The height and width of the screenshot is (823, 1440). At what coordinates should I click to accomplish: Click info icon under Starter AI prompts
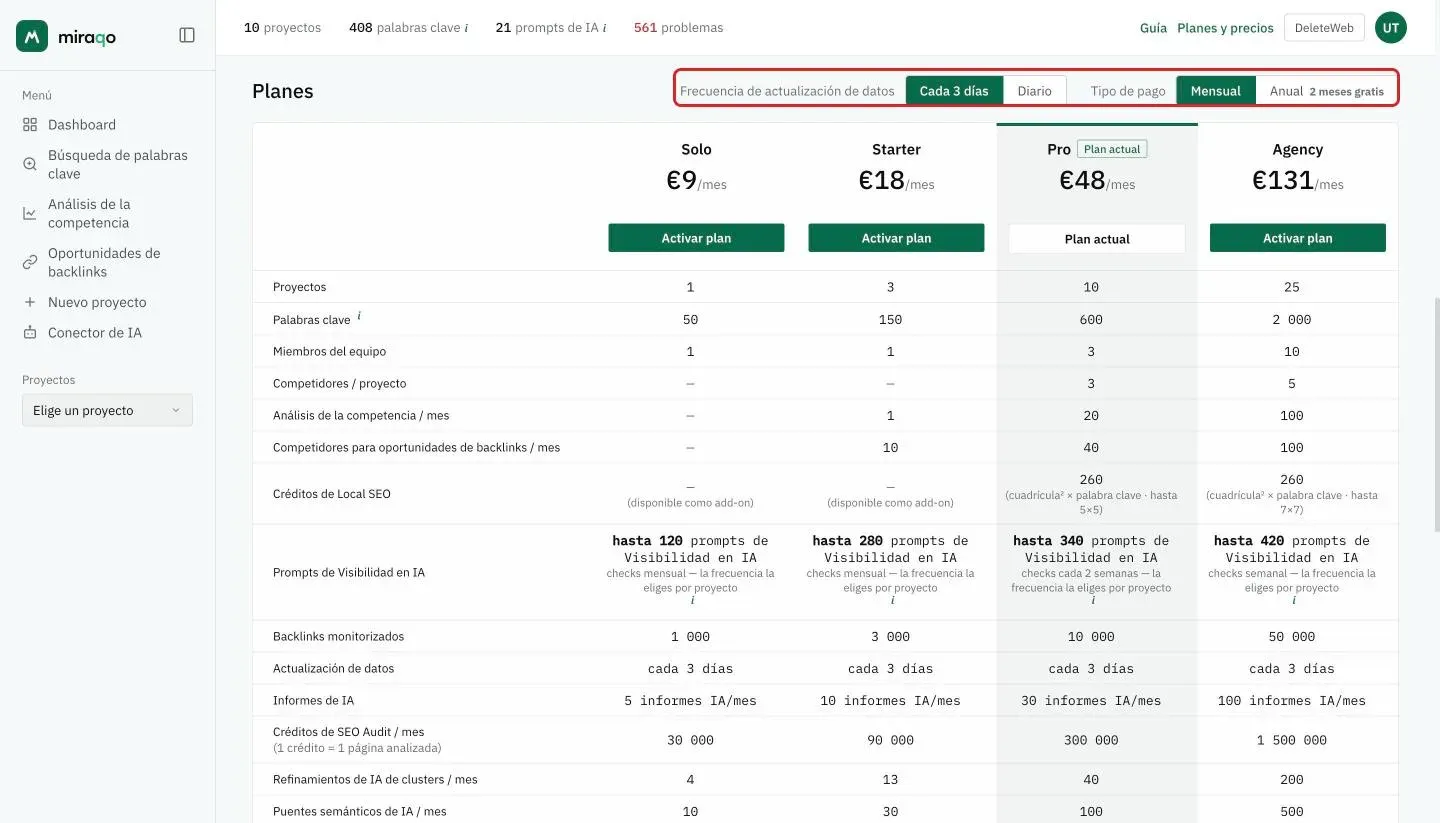[892, 601]
